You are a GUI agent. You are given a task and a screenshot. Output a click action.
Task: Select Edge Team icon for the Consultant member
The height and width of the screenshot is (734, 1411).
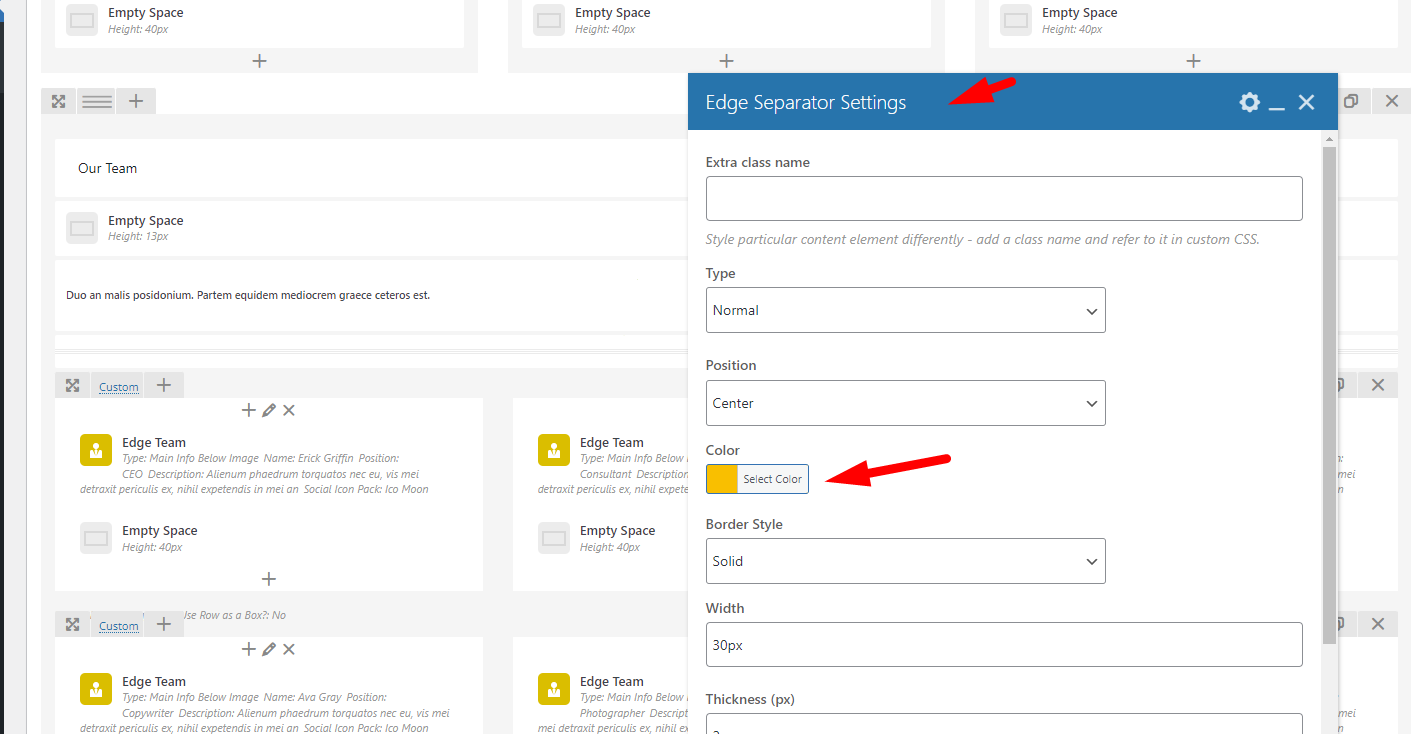(554, 450)
